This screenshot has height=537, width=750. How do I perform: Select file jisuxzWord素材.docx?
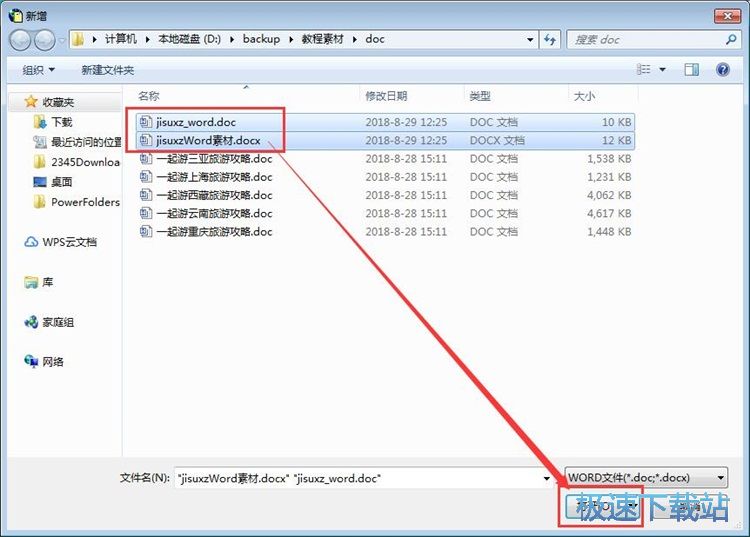coord(386,140)
